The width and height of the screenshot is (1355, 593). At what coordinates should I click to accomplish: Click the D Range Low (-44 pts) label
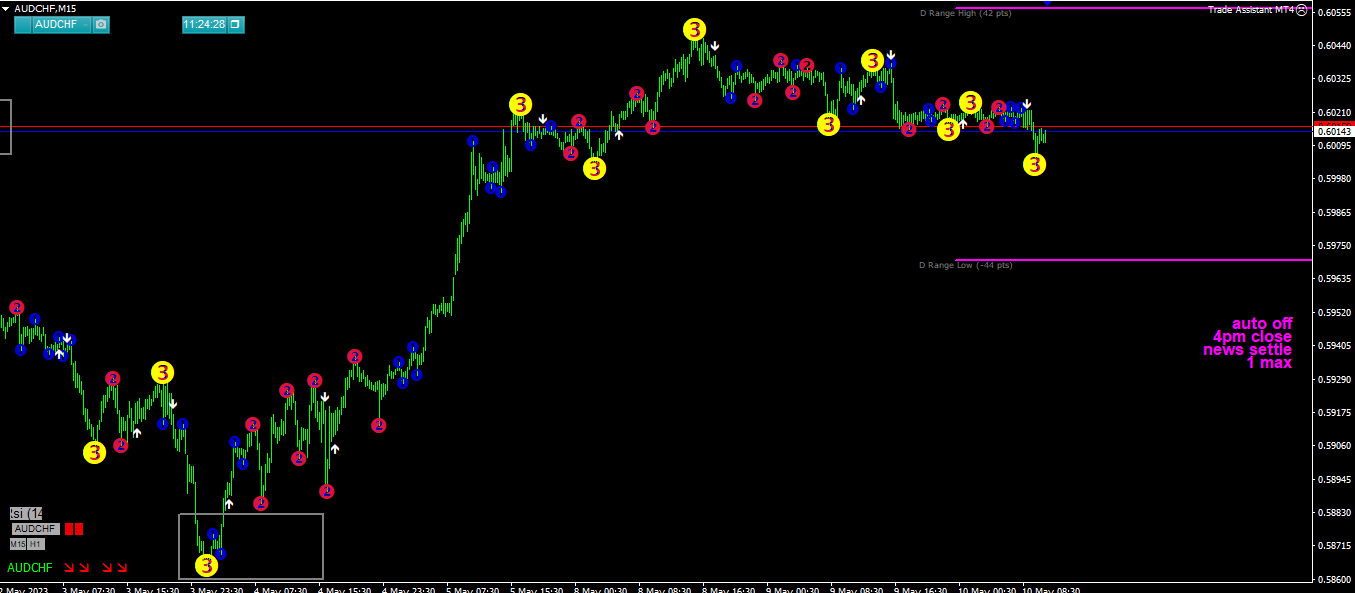point(965,265)
